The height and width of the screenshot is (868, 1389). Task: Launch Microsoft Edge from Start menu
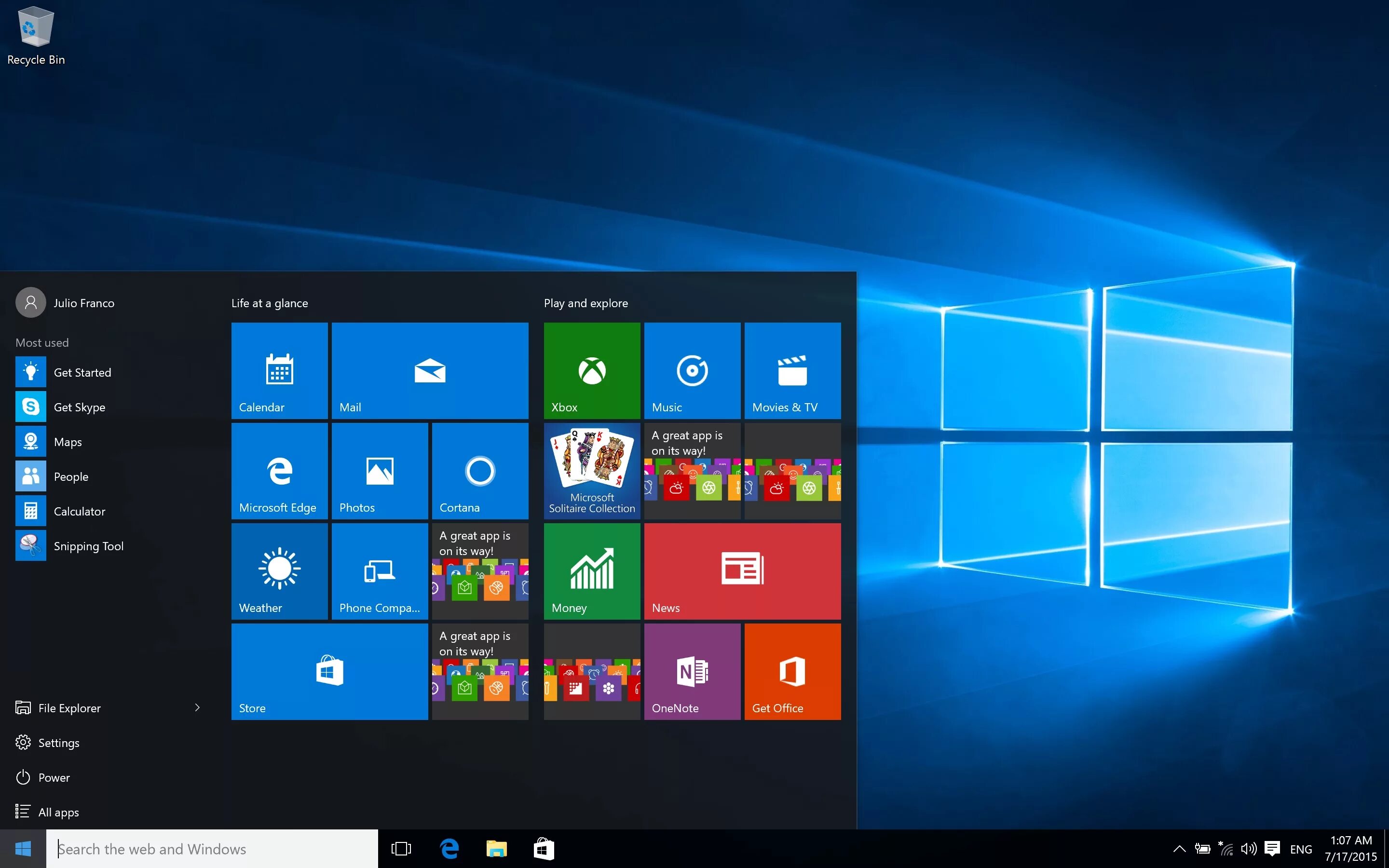(x=278, y=471)
